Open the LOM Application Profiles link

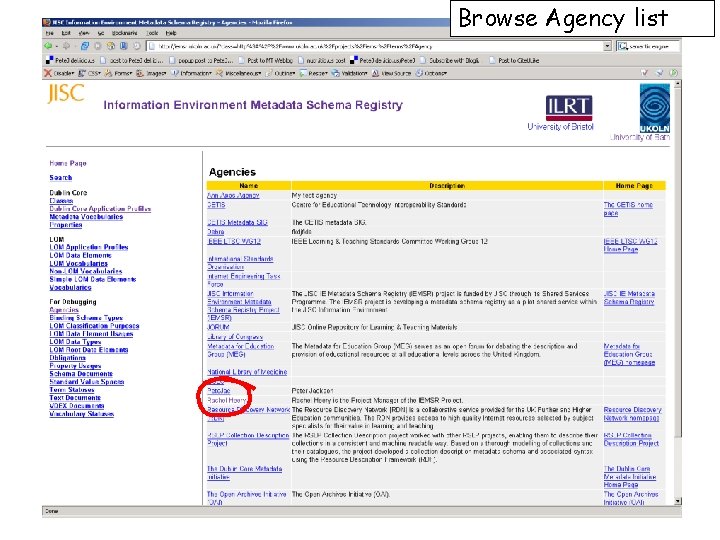[89, 247]
